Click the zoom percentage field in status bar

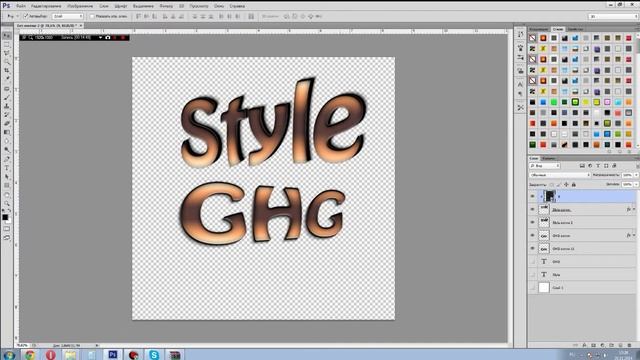pyautogui.click(x=23, y=345)
